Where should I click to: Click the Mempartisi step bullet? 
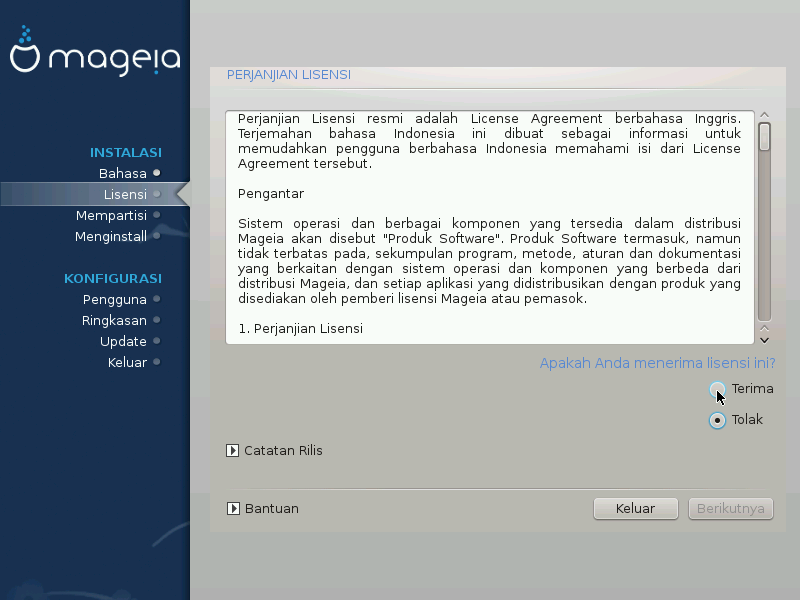[x=157, y=215]
